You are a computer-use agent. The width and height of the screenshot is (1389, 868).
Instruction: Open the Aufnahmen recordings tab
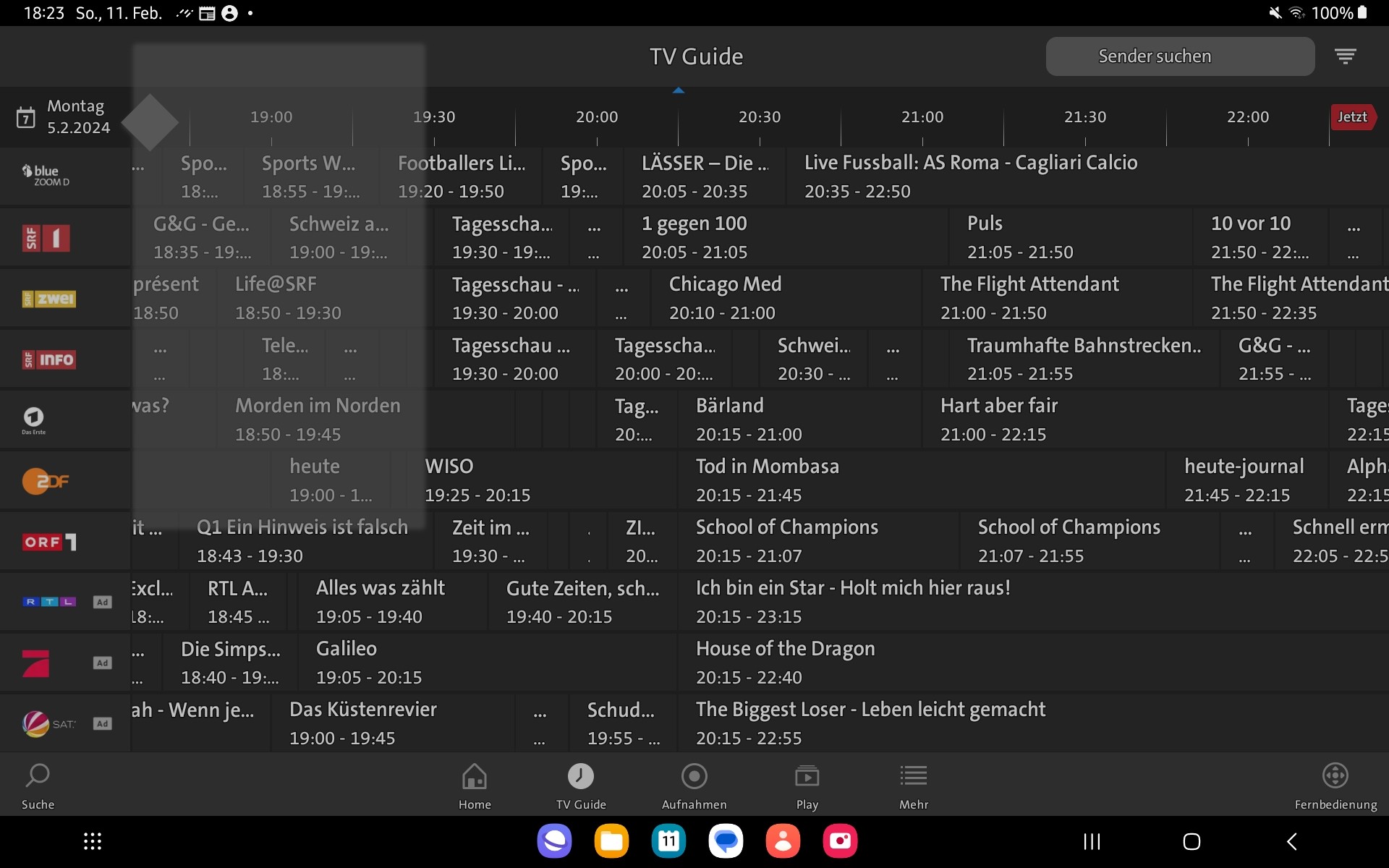pyautogui.click(x=694, y=785)
